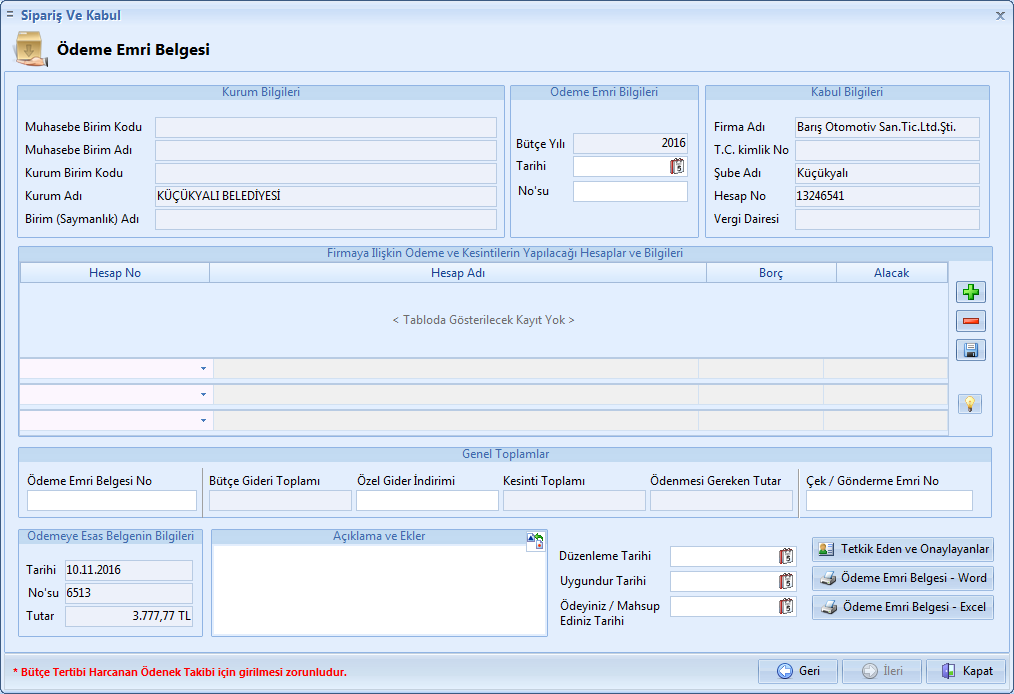
Task: Click the Hesap Adı column header
Action: coord(457,273)
